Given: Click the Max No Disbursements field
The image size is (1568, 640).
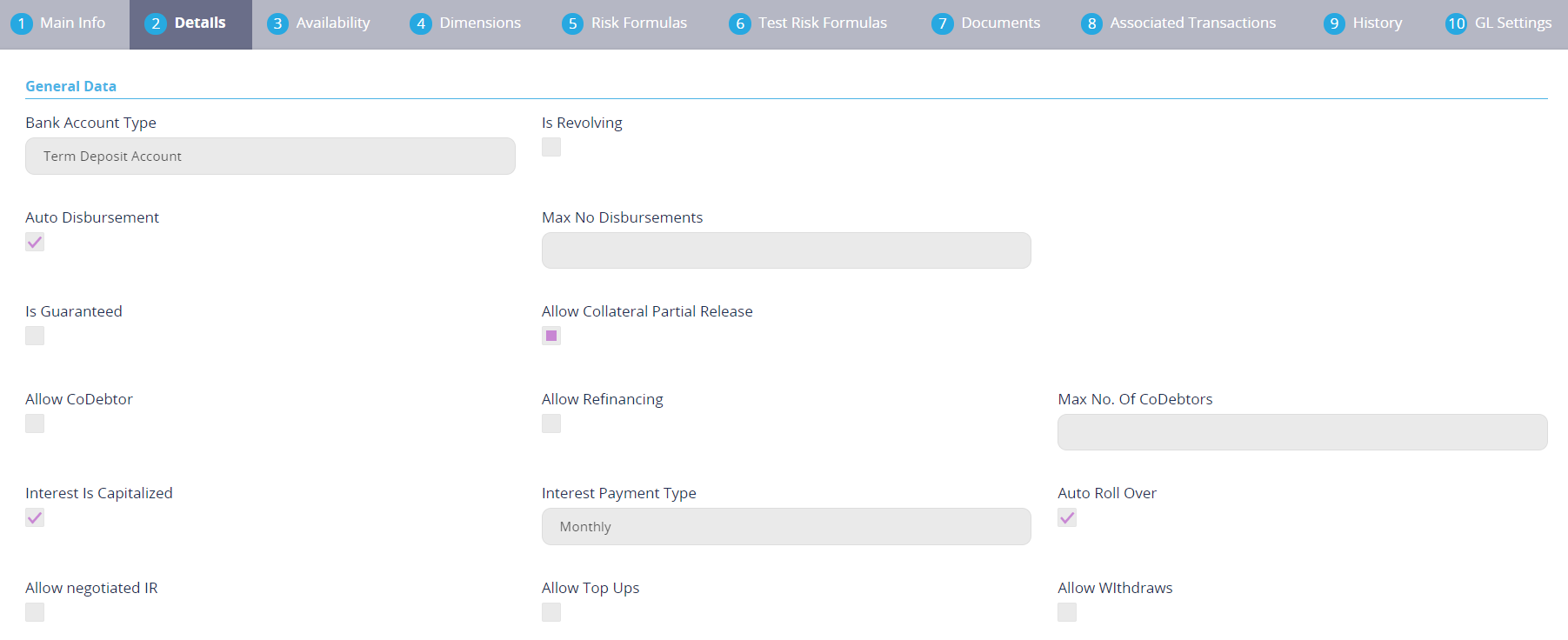Looking at the screenshot, I should tap(785, 250).
